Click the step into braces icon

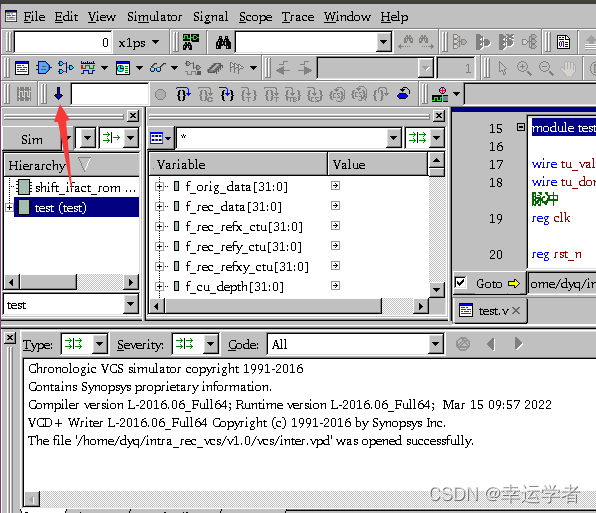[x=183, y=94]
